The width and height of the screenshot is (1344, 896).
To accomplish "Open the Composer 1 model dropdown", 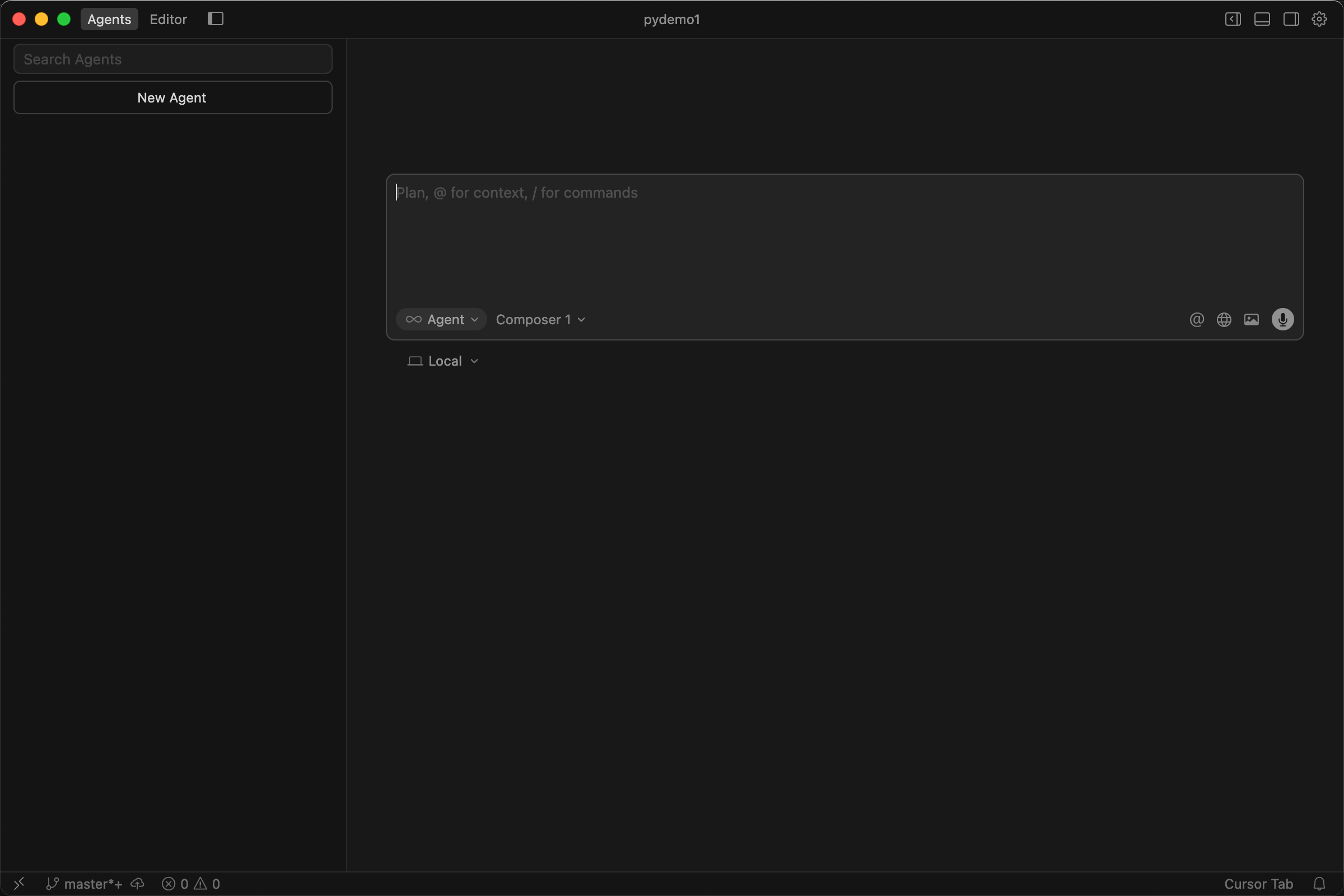I will (540, 319).
